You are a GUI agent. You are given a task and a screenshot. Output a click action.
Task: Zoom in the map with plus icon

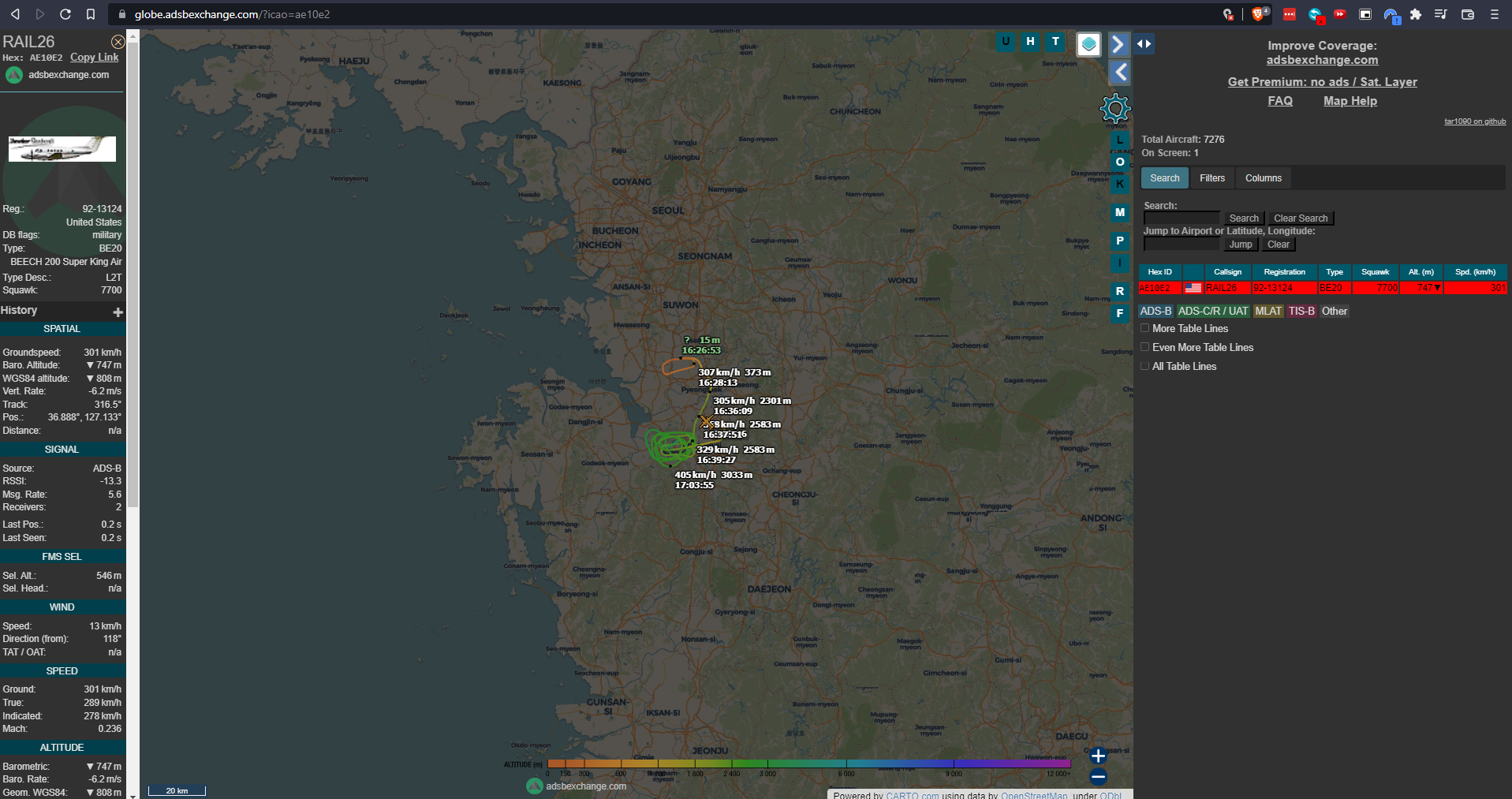pos(1098,756)
